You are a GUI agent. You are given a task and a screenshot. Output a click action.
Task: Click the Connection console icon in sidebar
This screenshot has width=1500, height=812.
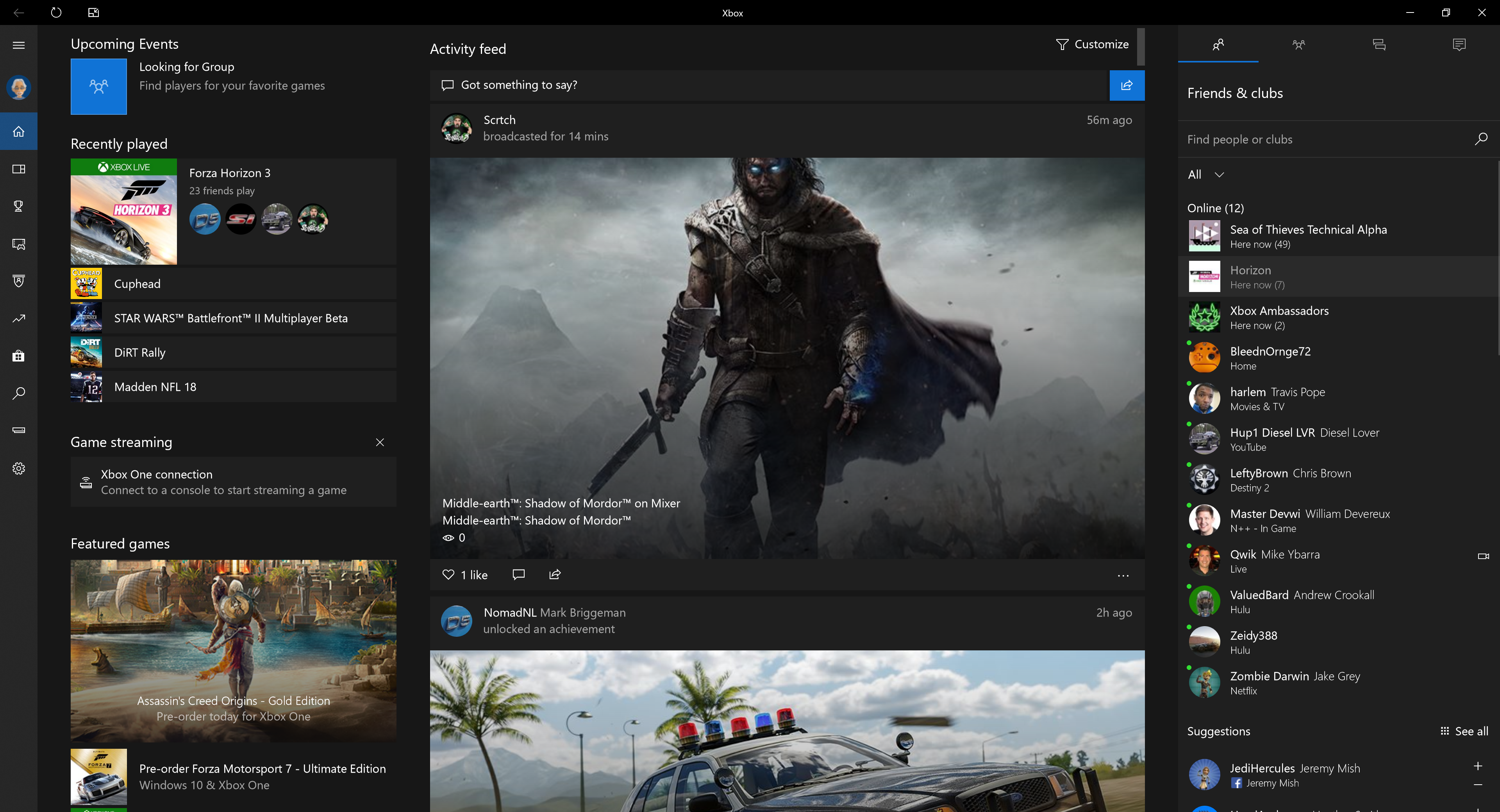point(19,430)
